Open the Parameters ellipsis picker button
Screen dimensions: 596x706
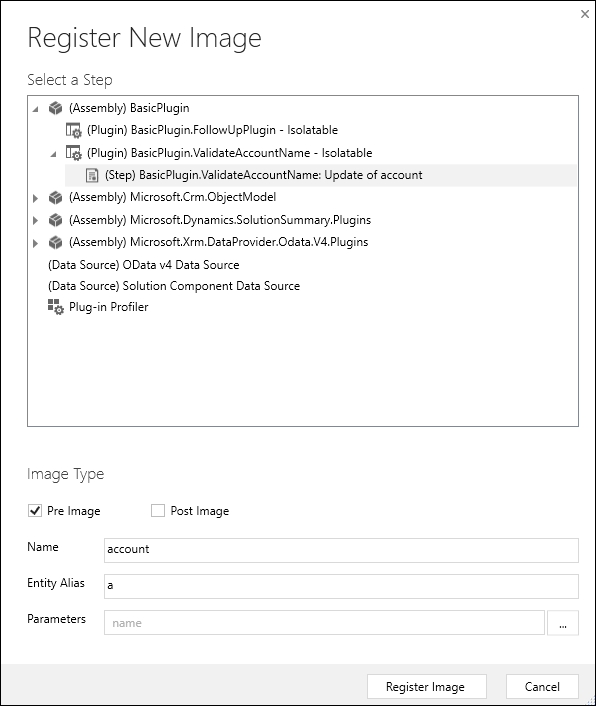(563, 623)
